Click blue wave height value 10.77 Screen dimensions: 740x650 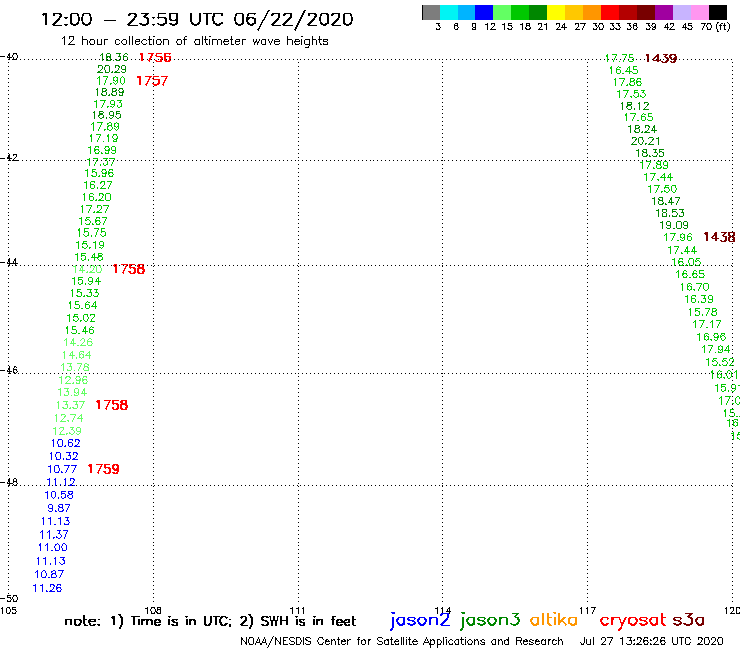[62, 469]
